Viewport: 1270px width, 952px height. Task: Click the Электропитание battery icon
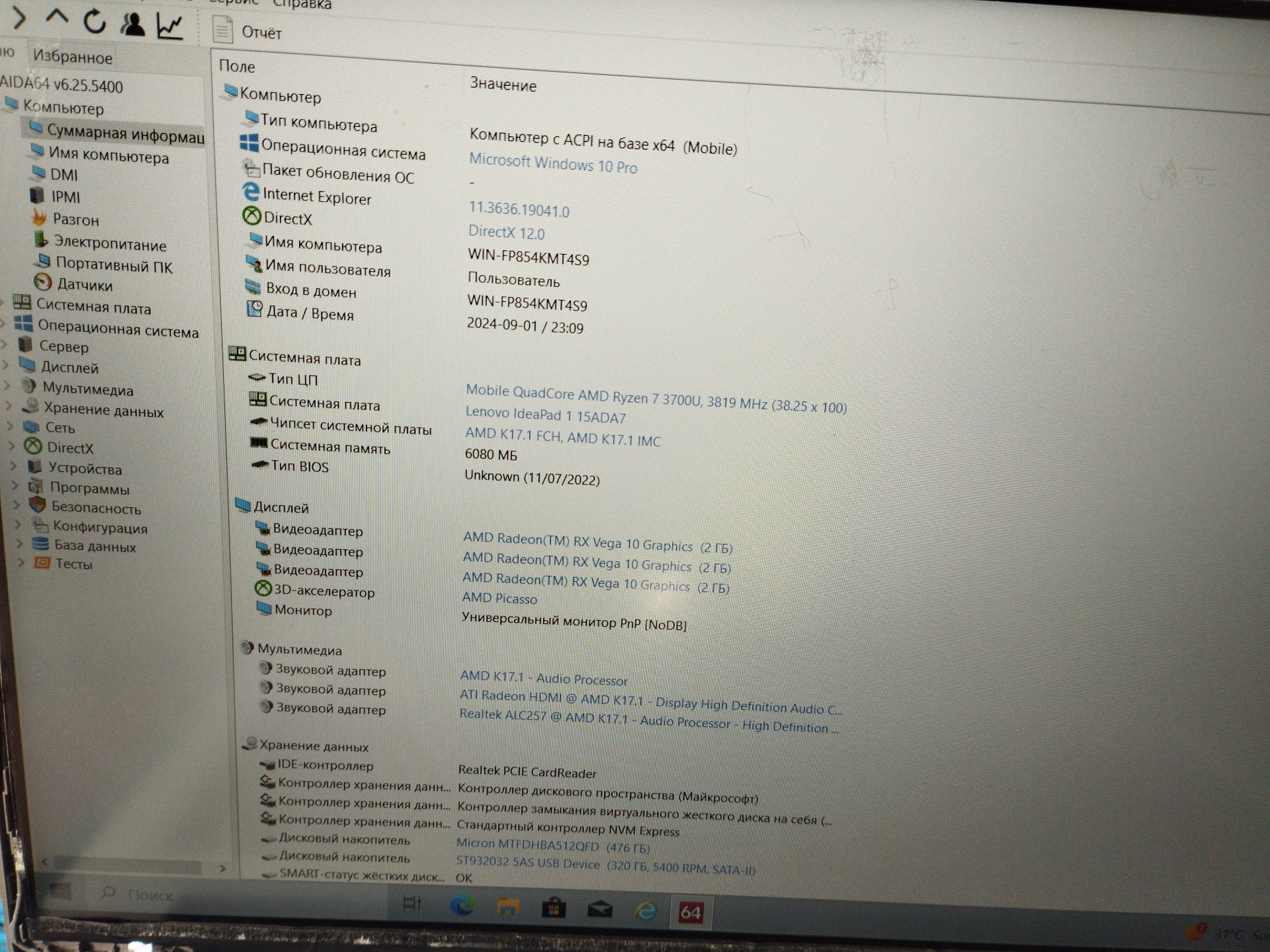click(x=41, y=240)
